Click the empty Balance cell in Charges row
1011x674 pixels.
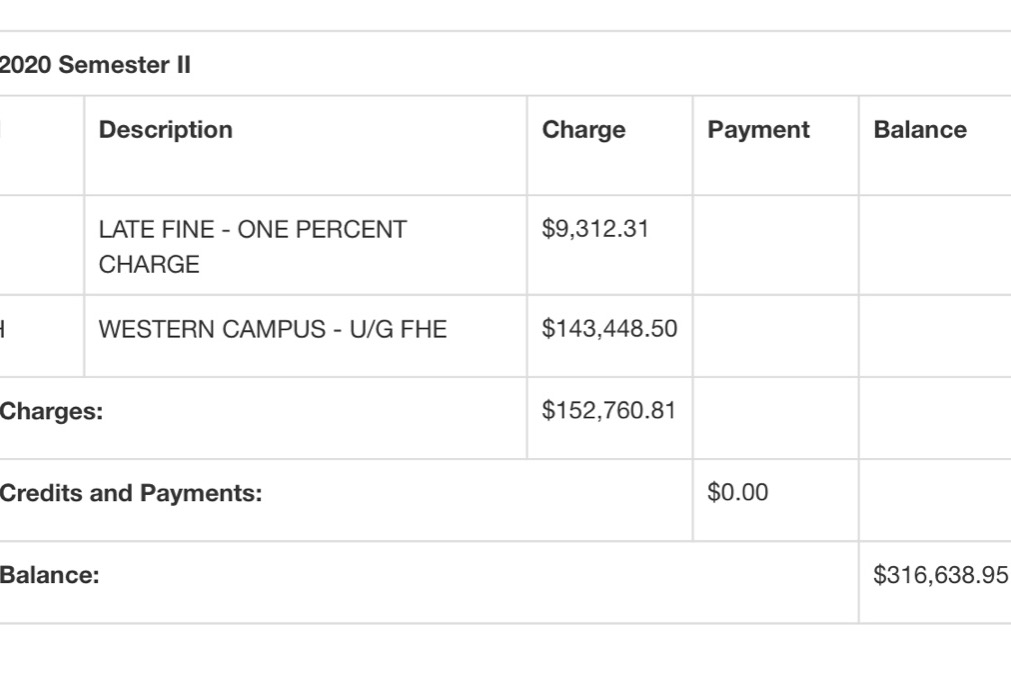click(x=935, y=418)
